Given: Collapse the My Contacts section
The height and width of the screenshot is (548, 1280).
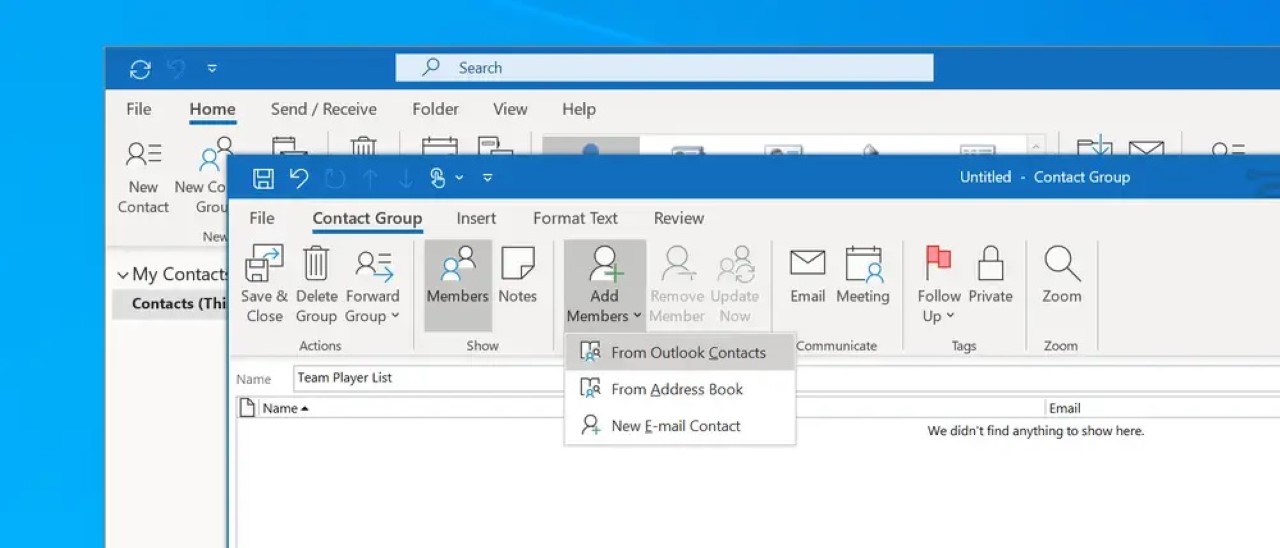Looking at the screenshot, I should pos(123,275).
